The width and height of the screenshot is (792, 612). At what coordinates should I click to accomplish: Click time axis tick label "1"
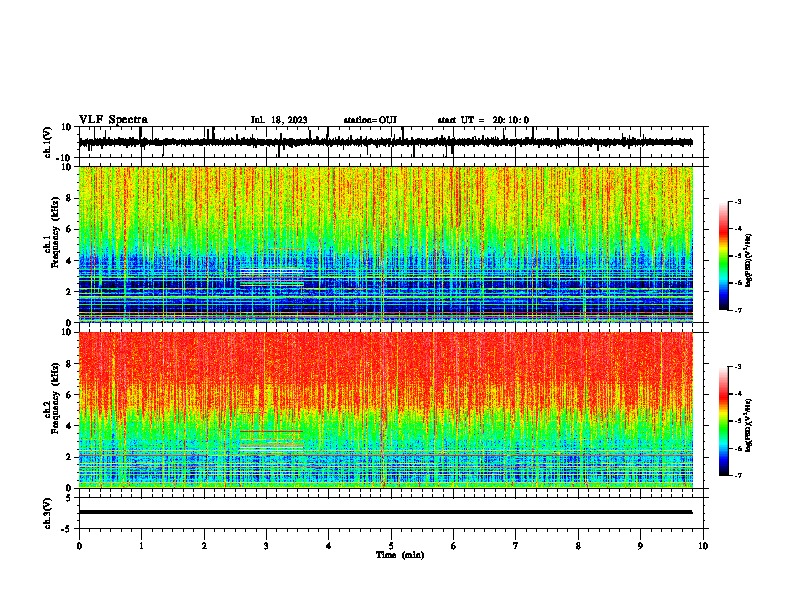[x=141, y=546]
